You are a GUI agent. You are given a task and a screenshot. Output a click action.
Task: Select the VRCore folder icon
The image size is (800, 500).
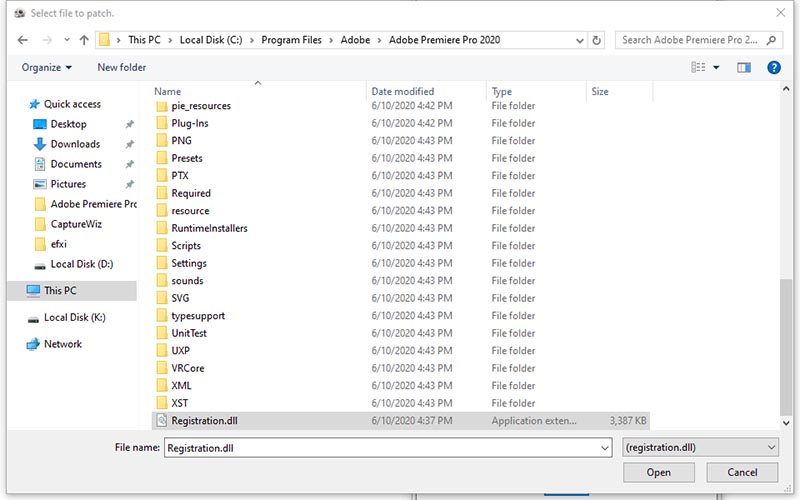tap(162, 368)
